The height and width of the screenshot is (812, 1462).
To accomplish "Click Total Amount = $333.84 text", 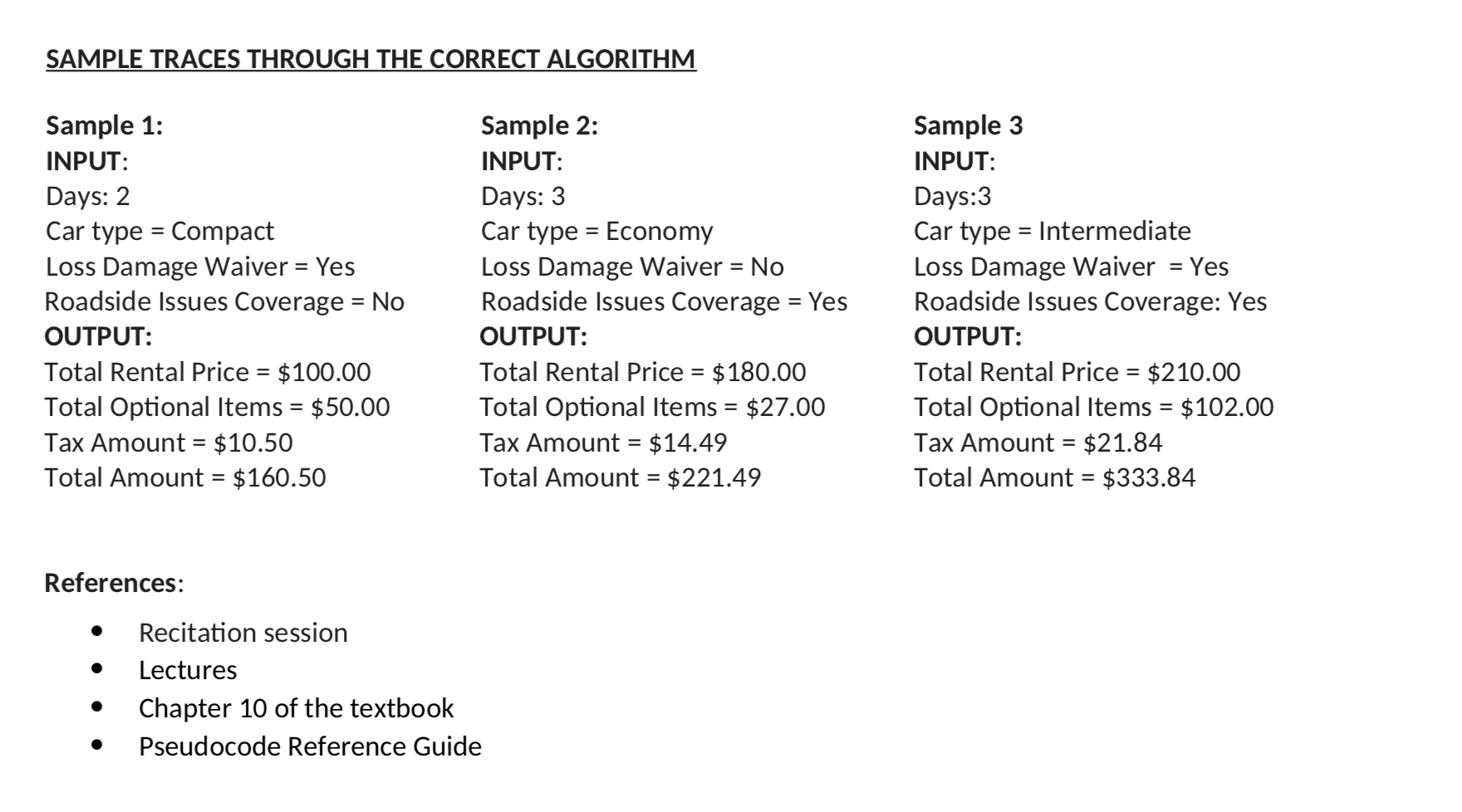I will [x=1055, y=477].
